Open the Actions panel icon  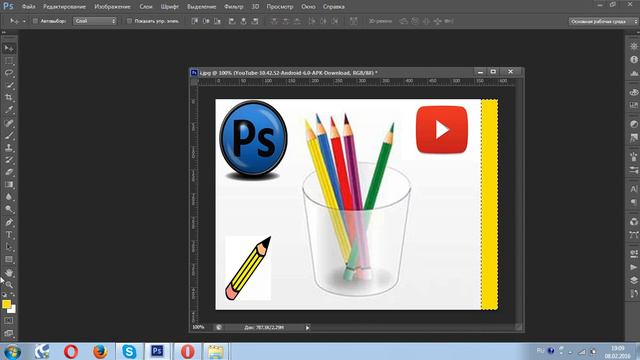point(633,267)
